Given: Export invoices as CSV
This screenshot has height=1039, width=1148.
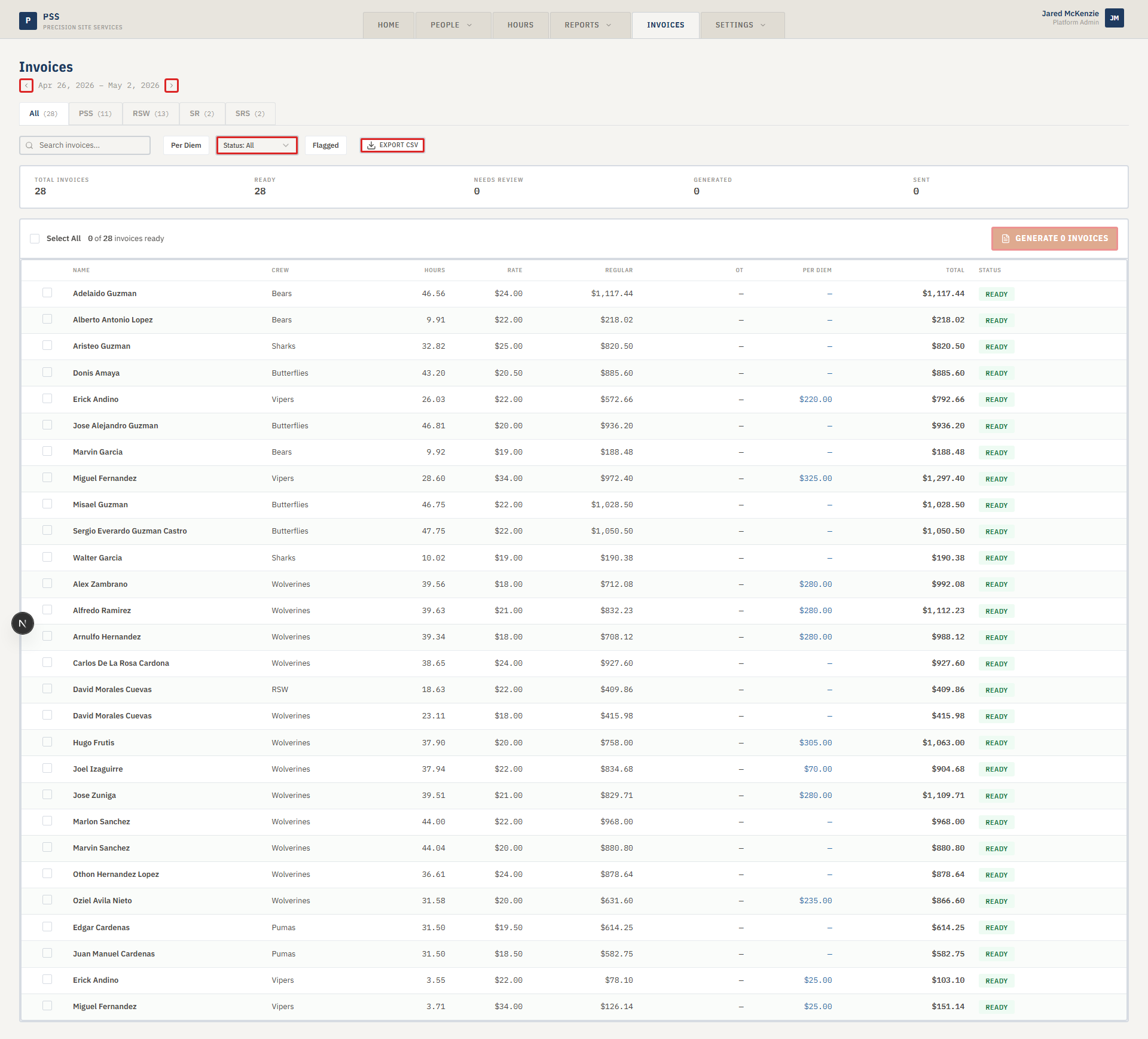Looking at the screenshot, I should (x=392, y=145).
